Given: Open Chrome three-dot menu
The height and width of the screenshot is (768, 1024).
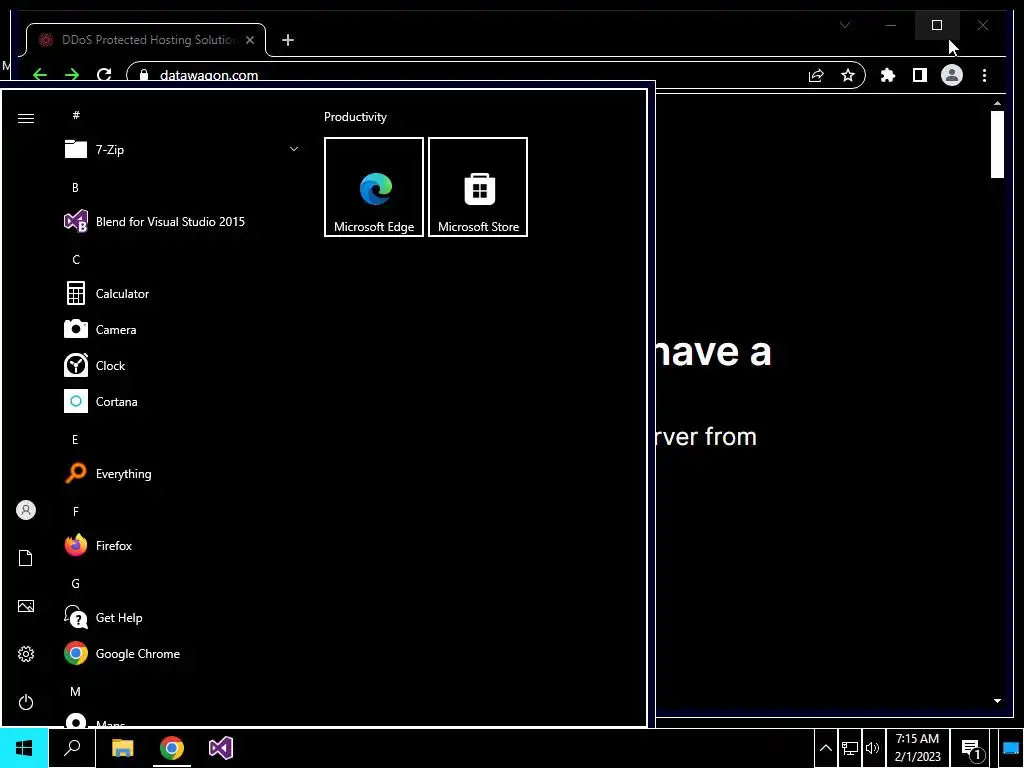Looking at the screenshot, I should pos(984,76).
